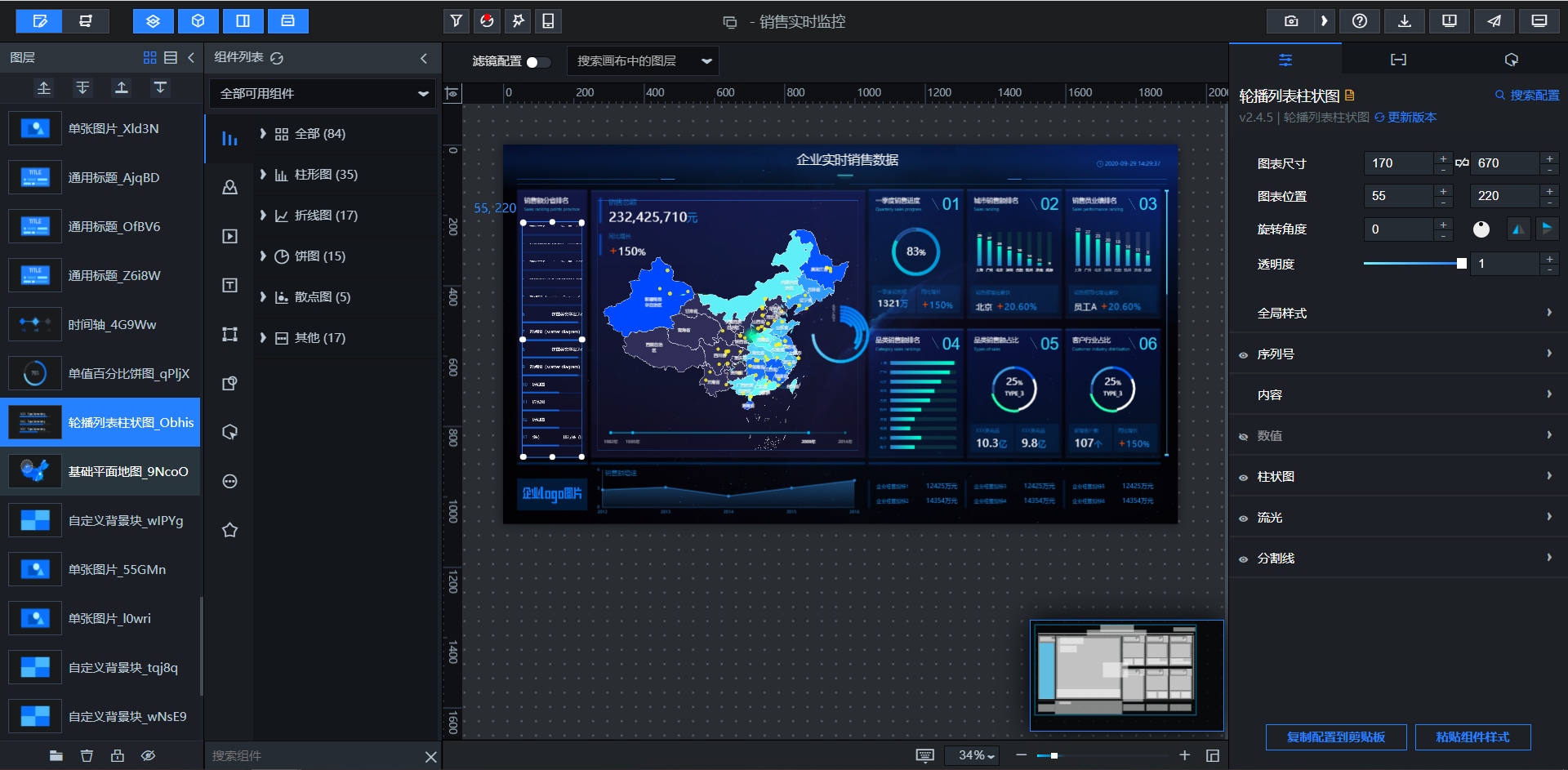1568x770 pixels.
Task: Open the 全部可用组件 dropdown
Action: [x=323, y=94]
